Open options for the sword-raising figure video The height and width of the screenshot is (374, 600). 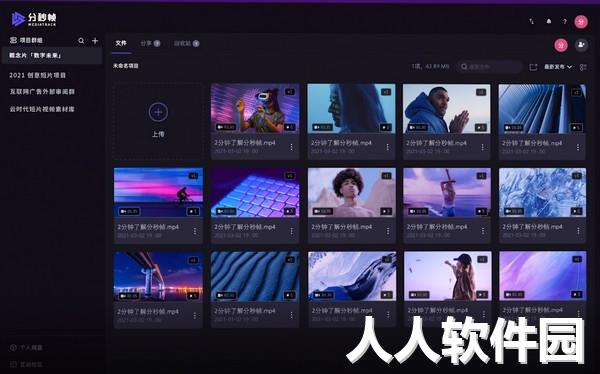pyautogui.click(x=483, y=231)
